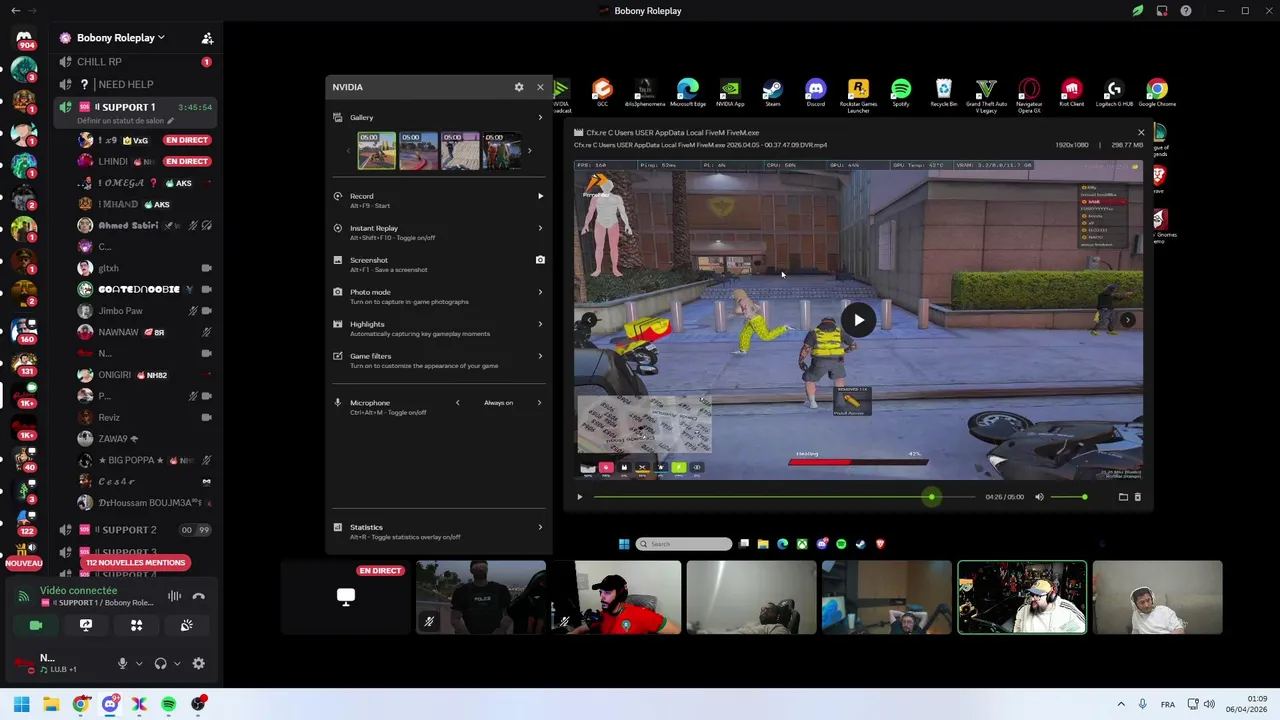Open Photo mode submenu arrow
The height and width of the screenshot is (720, 1280).
coord(540,292)
